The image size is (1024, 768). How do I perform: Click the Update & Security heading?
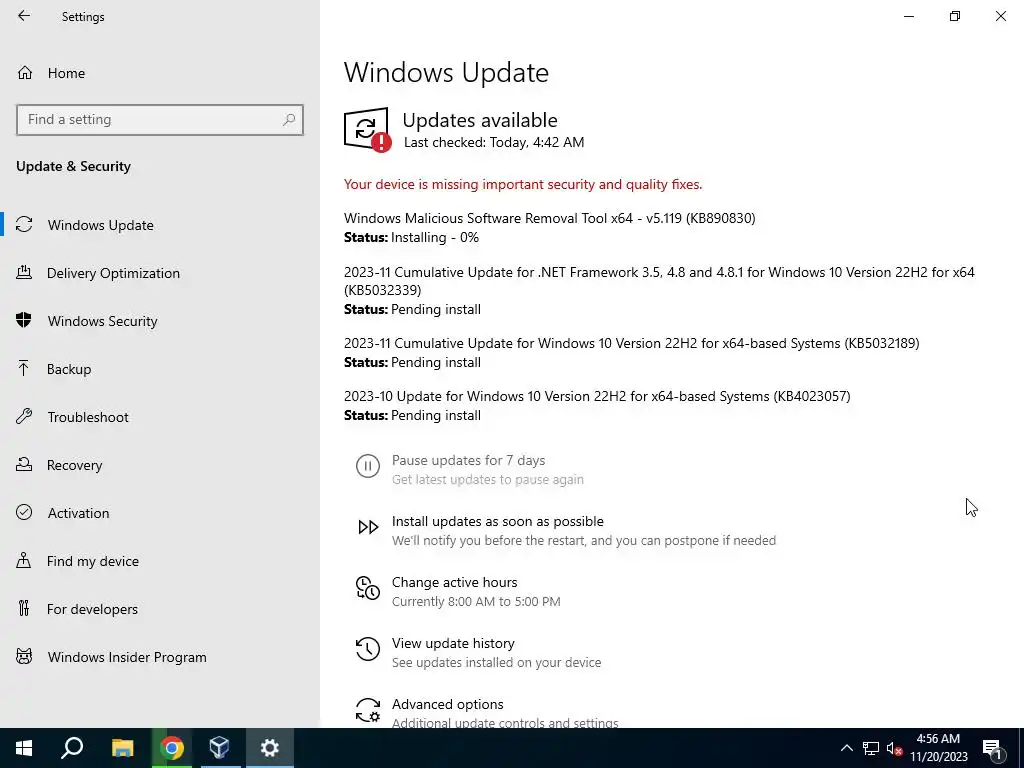pyautogui.click(x=73, y=166)
